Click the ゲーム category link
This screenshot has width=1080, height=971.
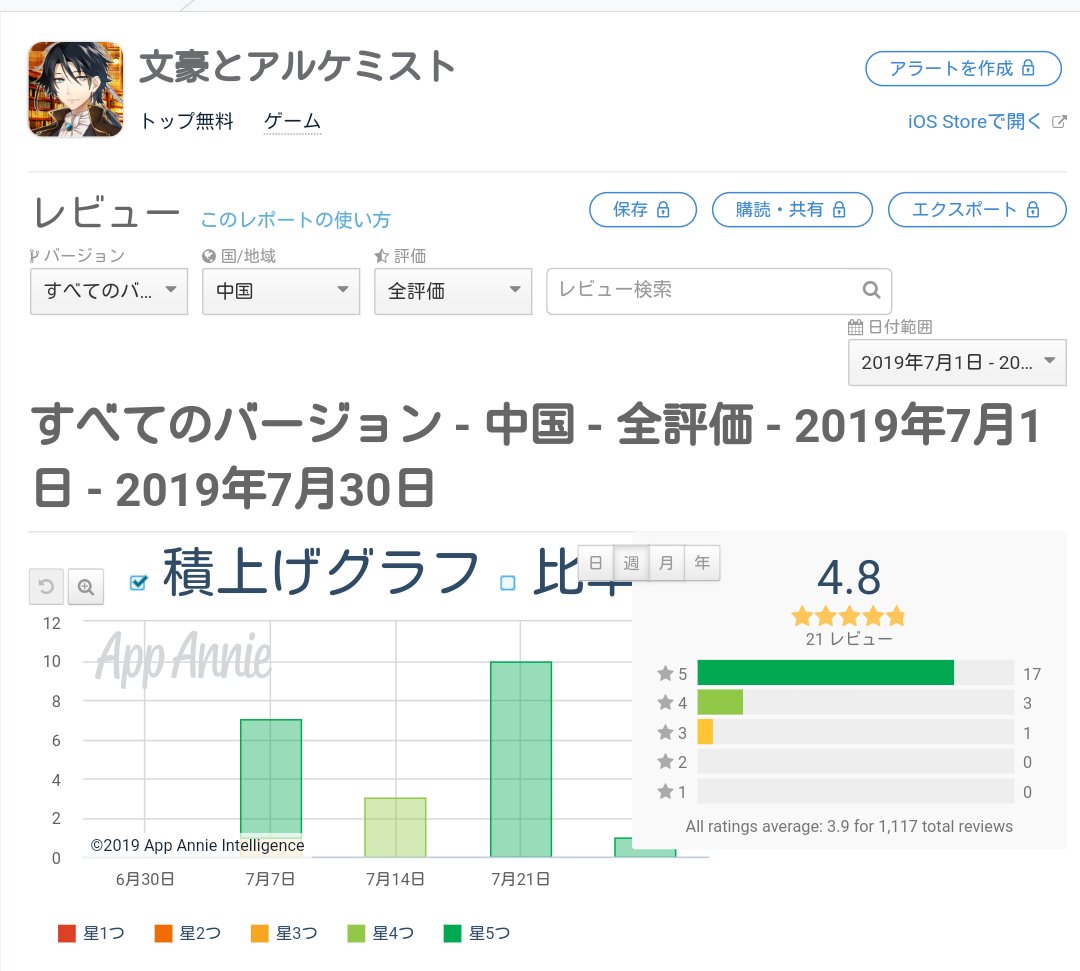[293, 121]
